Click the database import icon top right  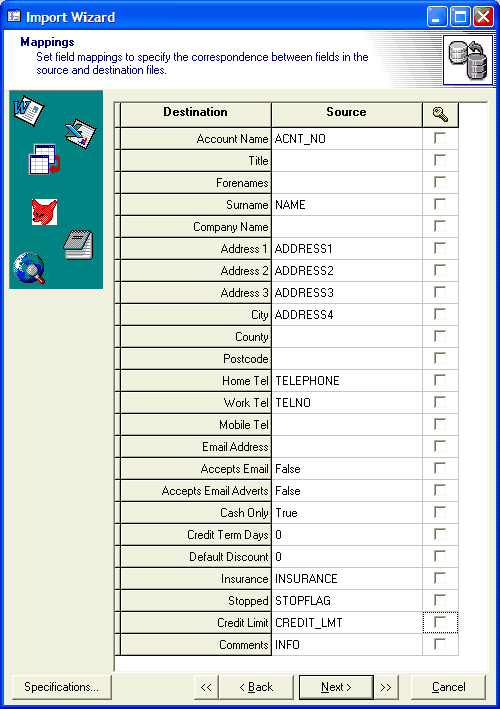click(x=467, y=60)
